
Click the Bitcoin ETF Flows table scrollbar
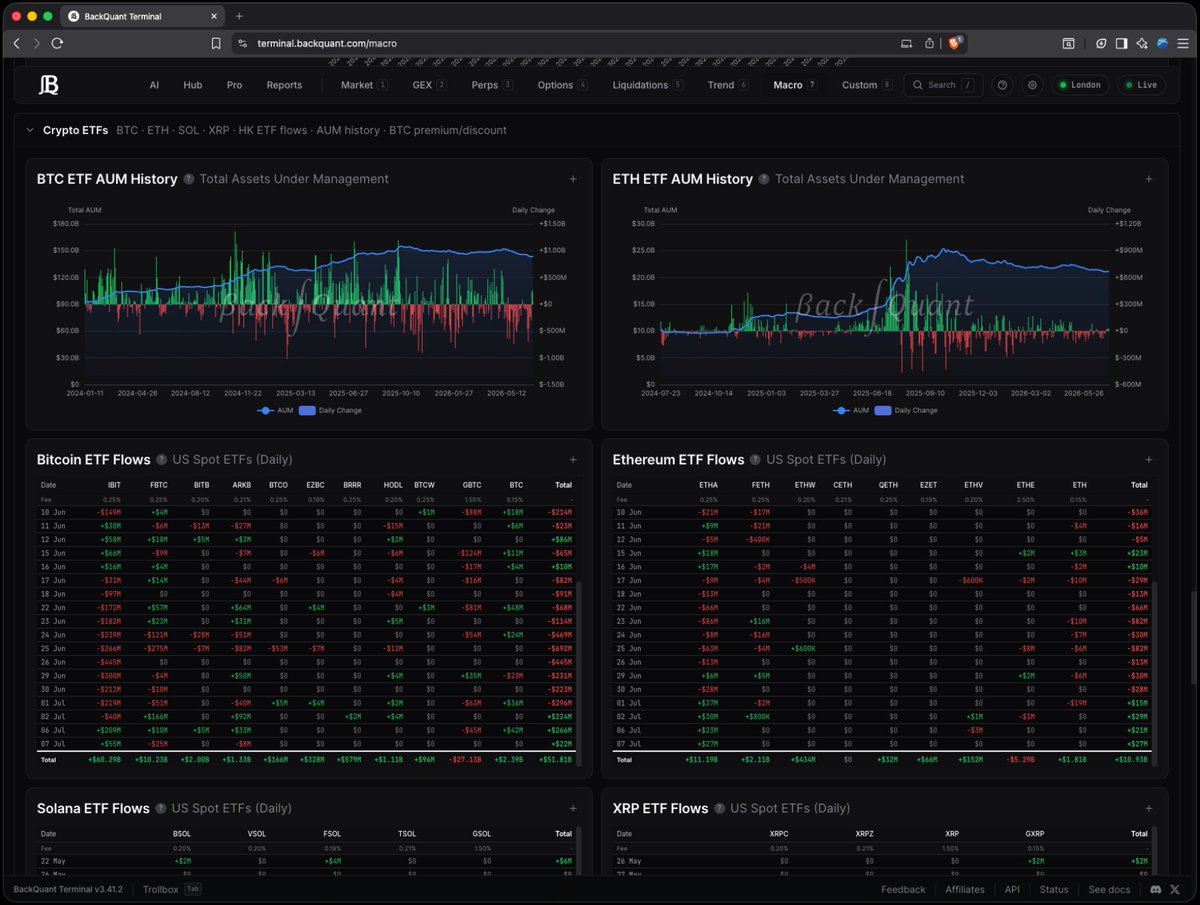pos(578,672)
